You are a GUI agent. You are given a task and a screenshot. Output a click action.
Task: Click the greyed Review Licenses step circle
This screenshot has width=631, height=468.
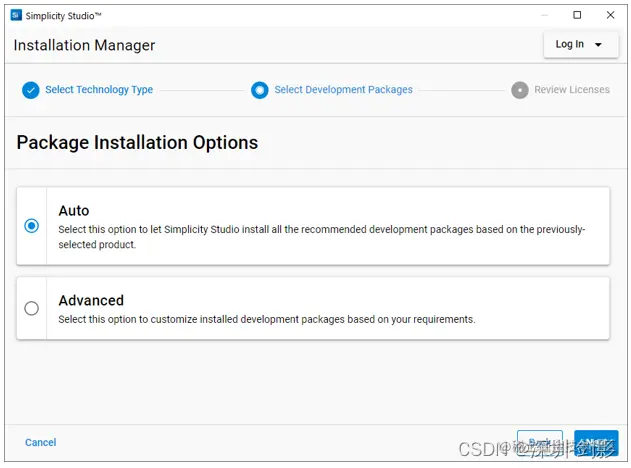[x=520, y=90]
